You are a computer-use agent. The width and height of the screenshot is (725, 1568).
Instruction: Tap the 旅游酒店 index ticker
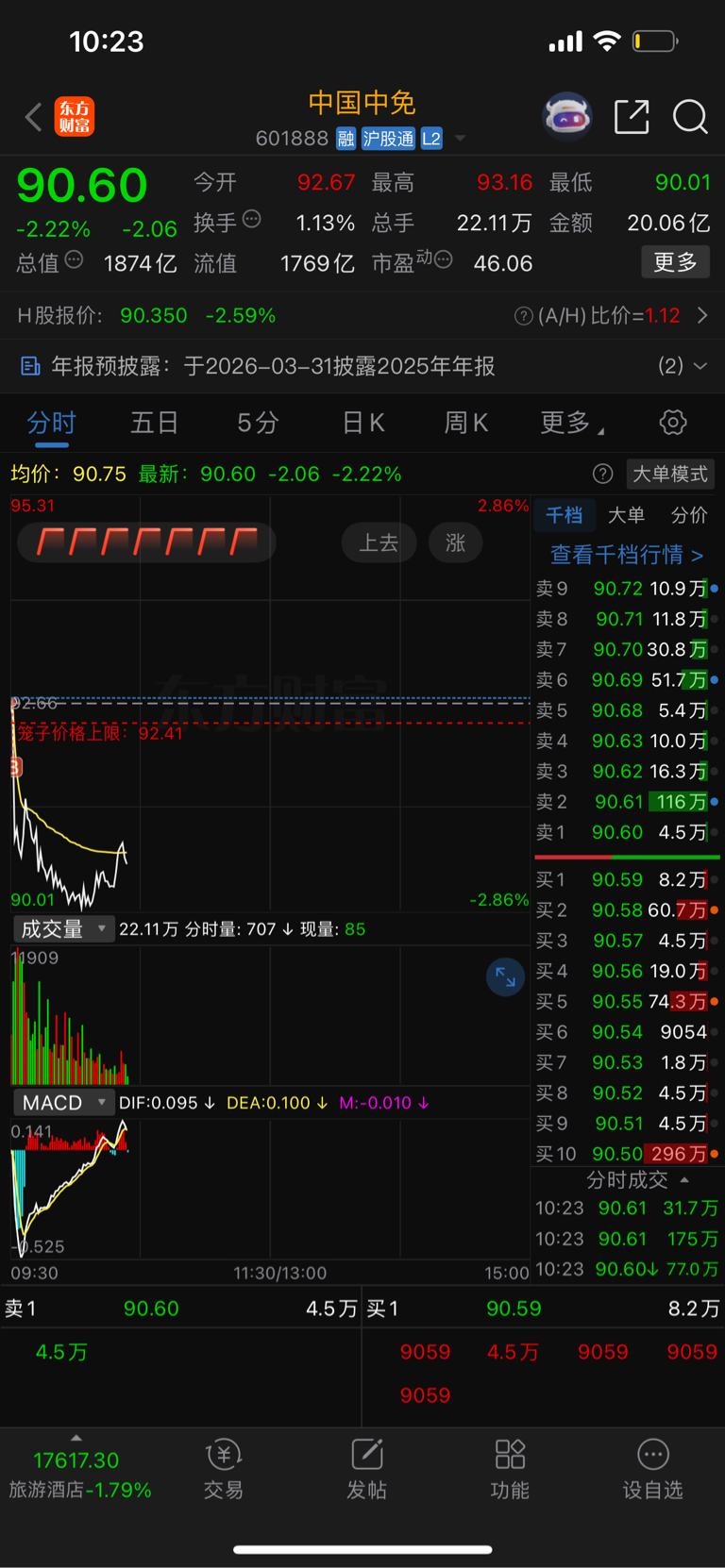tap(79, 1475)
